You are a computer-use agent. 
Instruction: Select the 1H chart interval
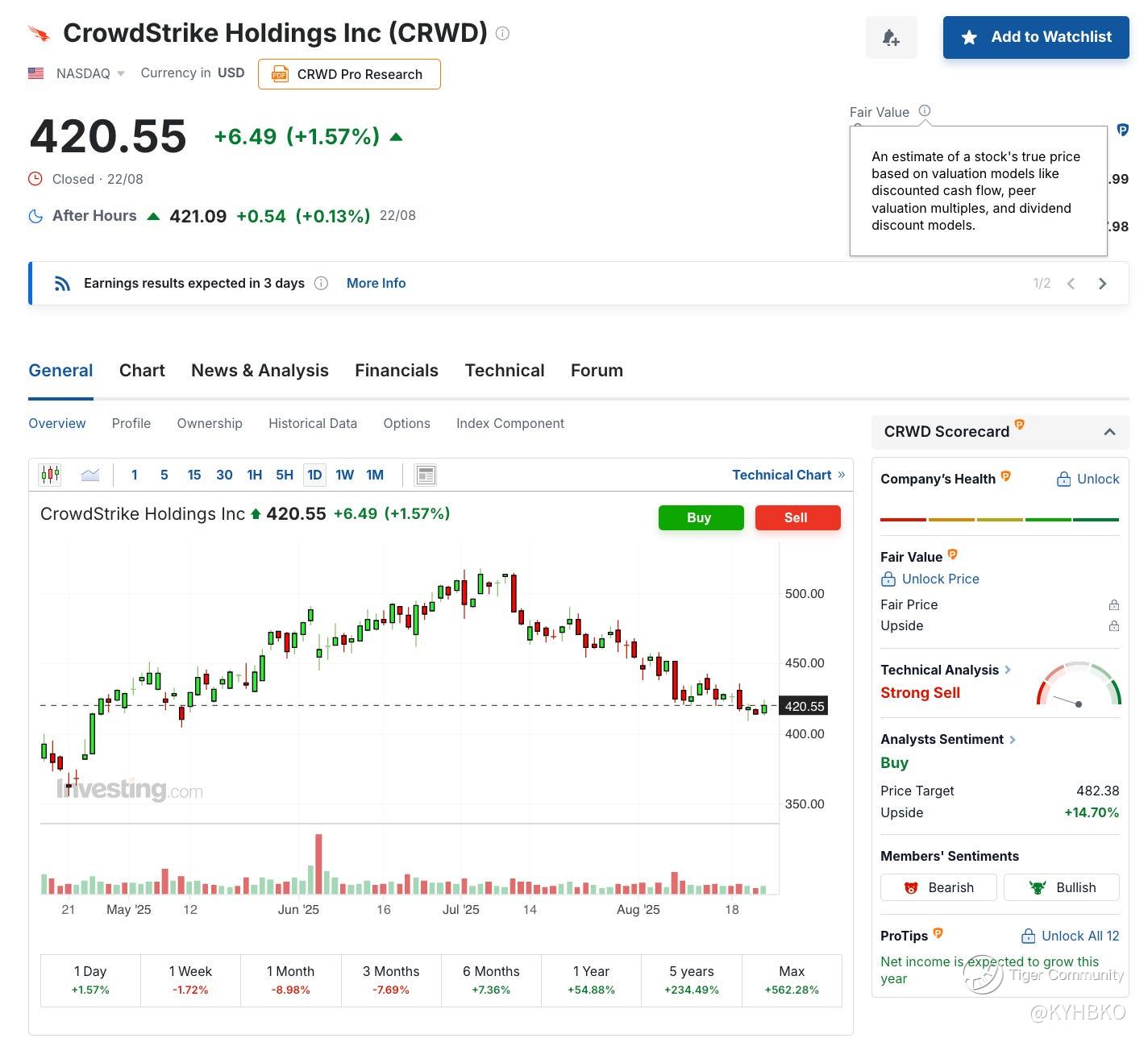255,475
